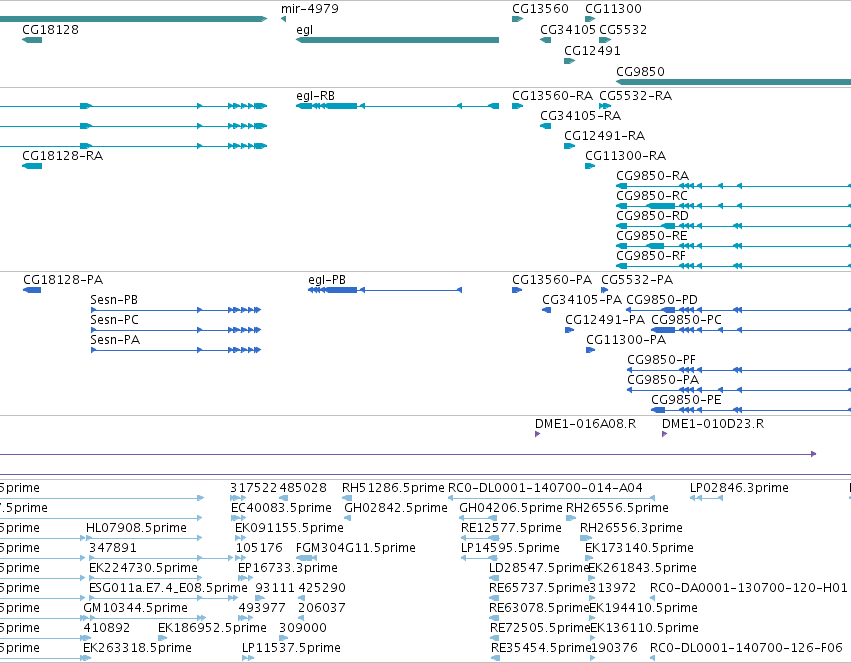Select the Sesn-PB protein label

pos(114,300)
